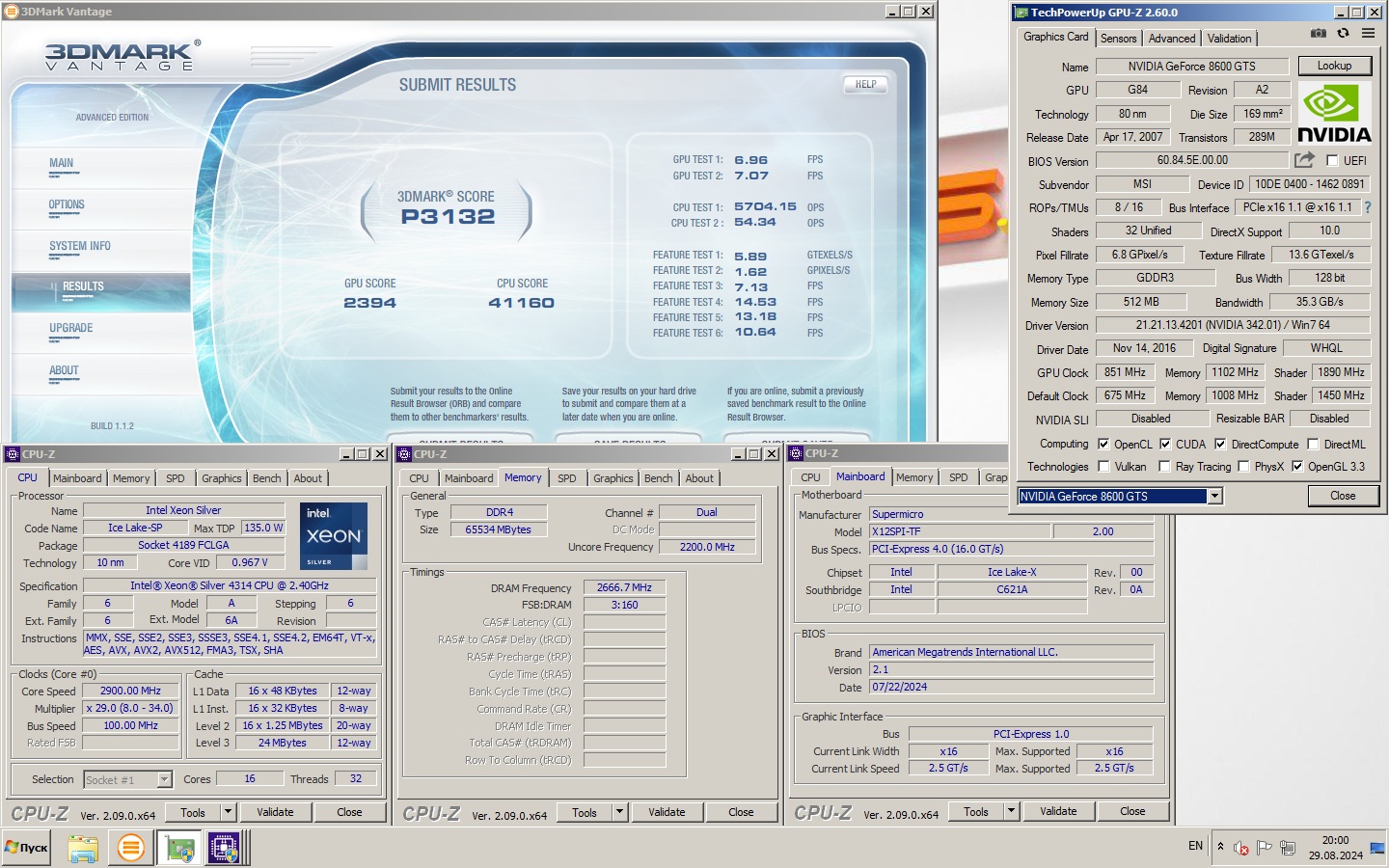
Task: Click the 3DMark score P3132
Action: click(x=448, y=217)
